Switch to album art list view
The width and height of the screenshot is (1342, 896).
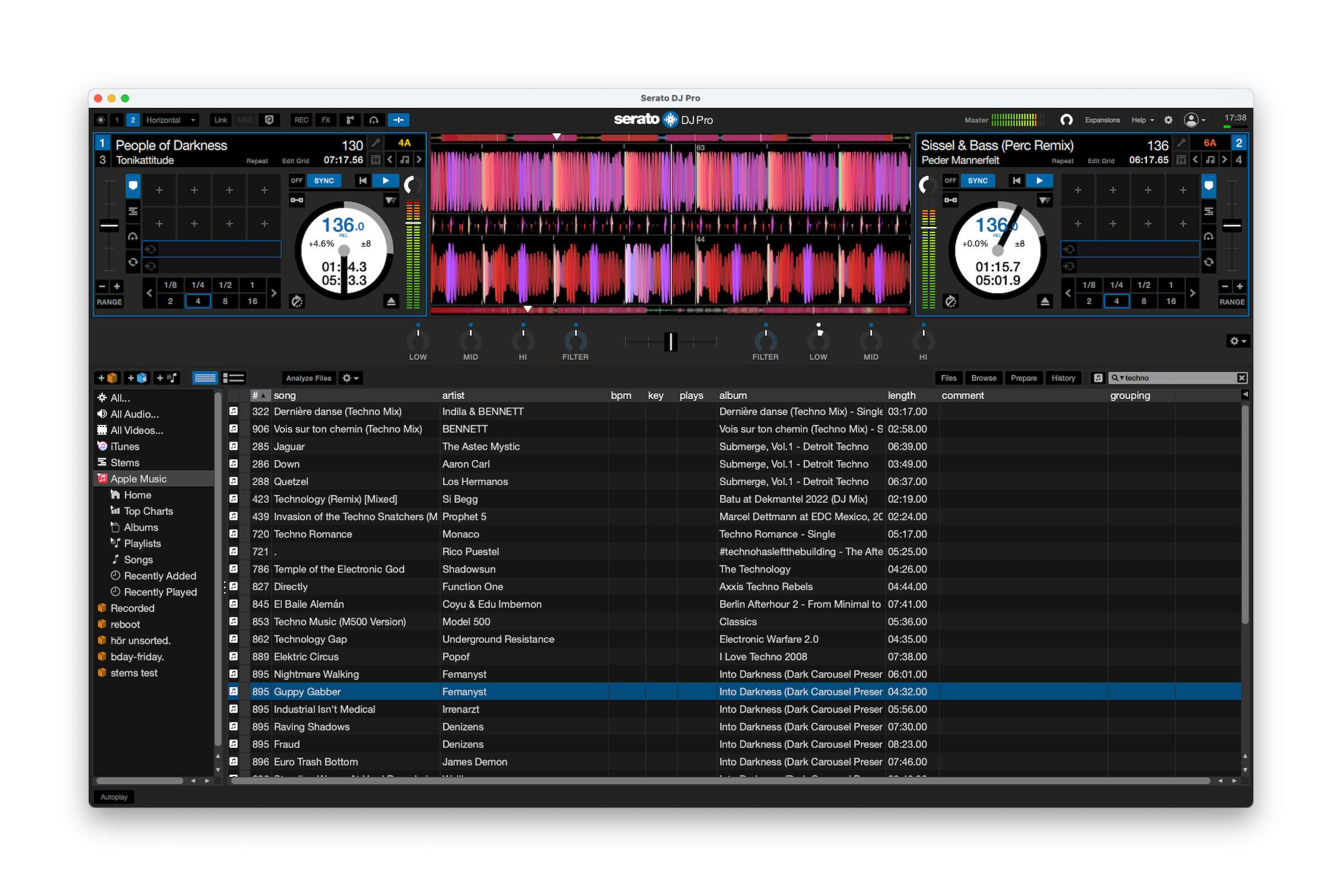pyautogui.click(x=233, y=378)
